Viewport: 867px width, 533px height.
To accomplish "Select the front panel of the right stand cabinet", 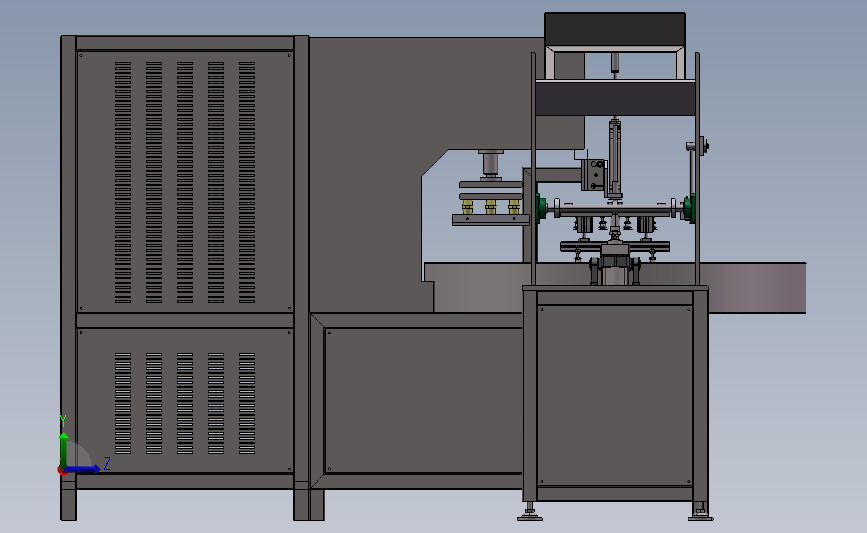I will (615, 396).
